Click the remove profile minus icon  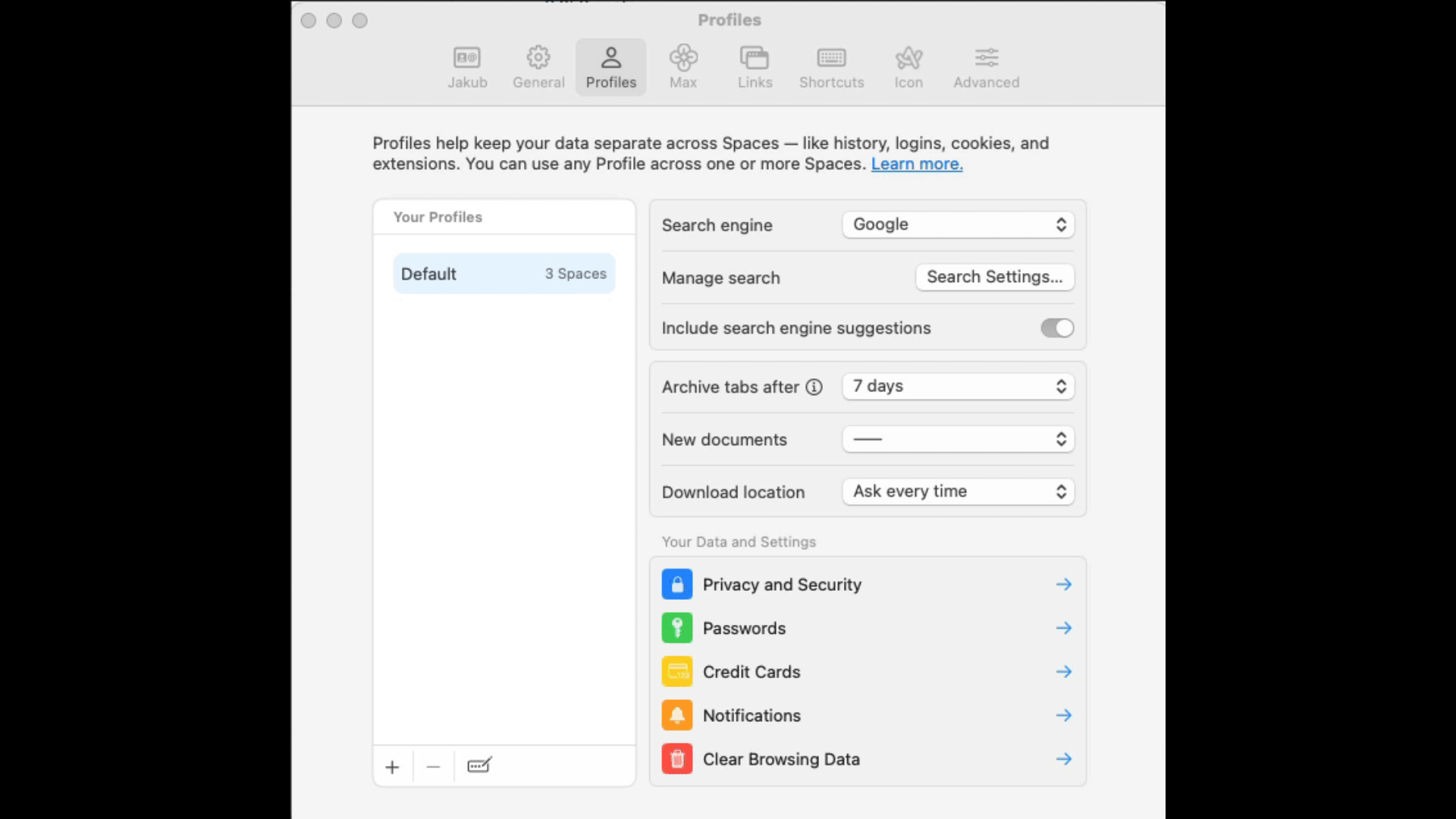(x=433, y=767)
